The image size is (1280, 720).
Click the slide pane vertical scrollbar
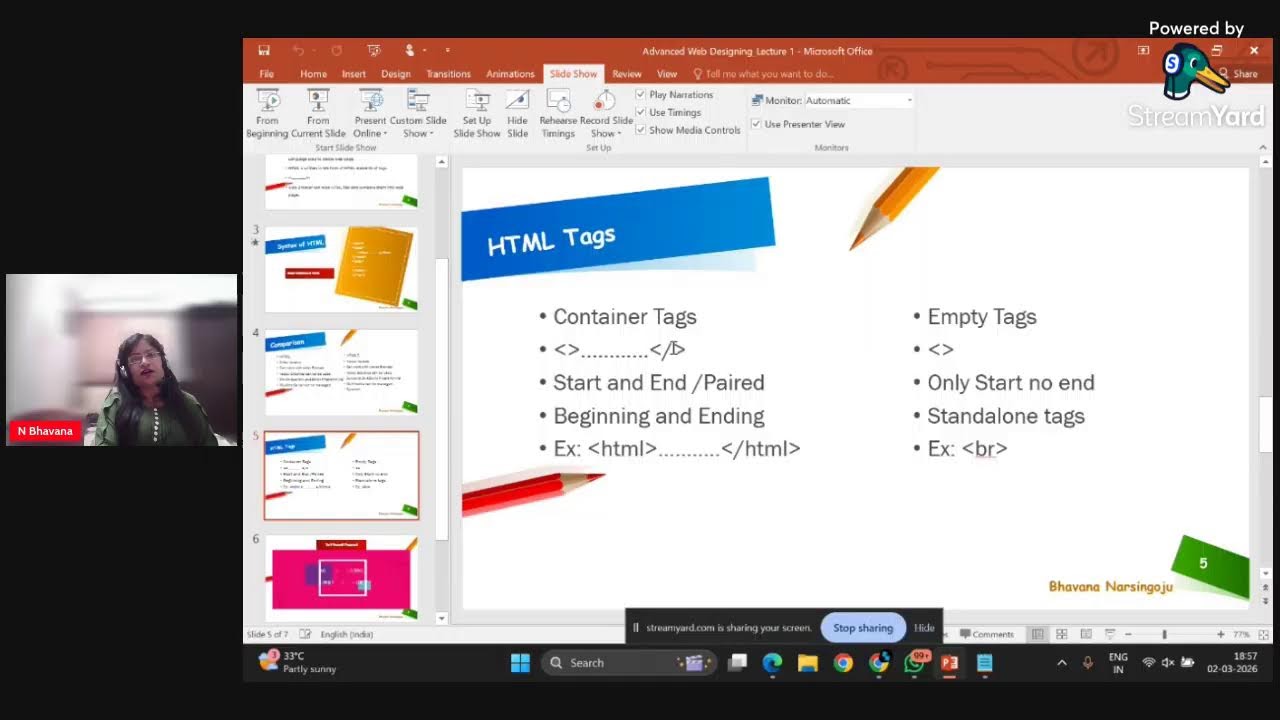tap(1265, 425)
